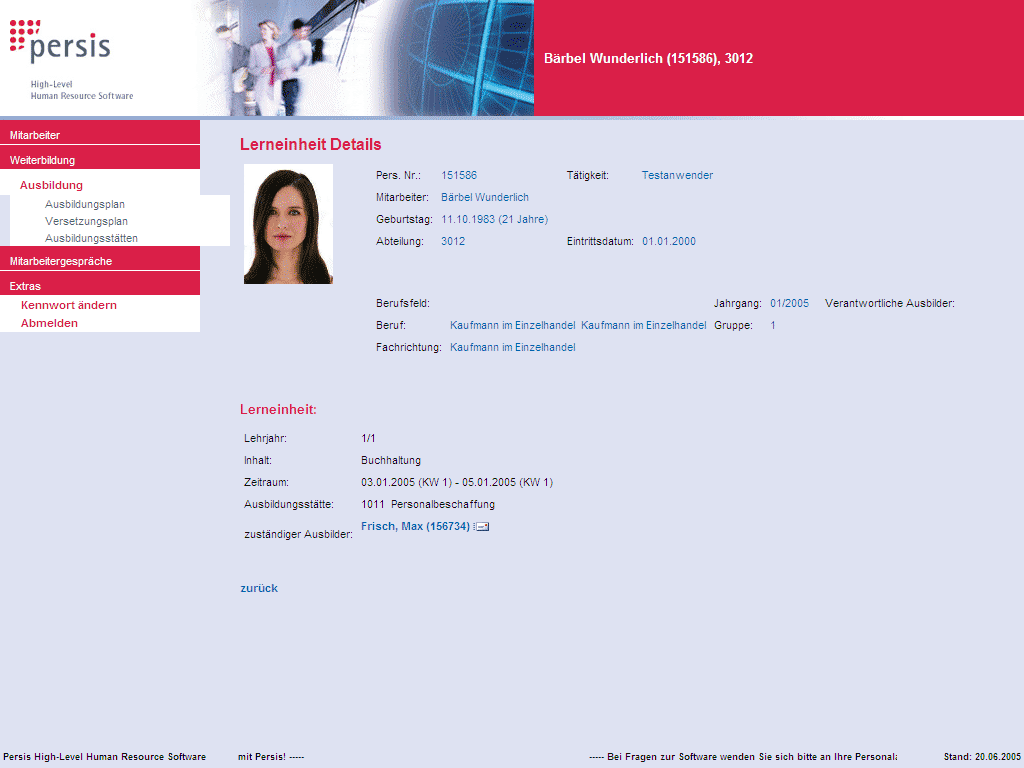
Task: Expand the Extras menu section
Action: coord(25,286)
